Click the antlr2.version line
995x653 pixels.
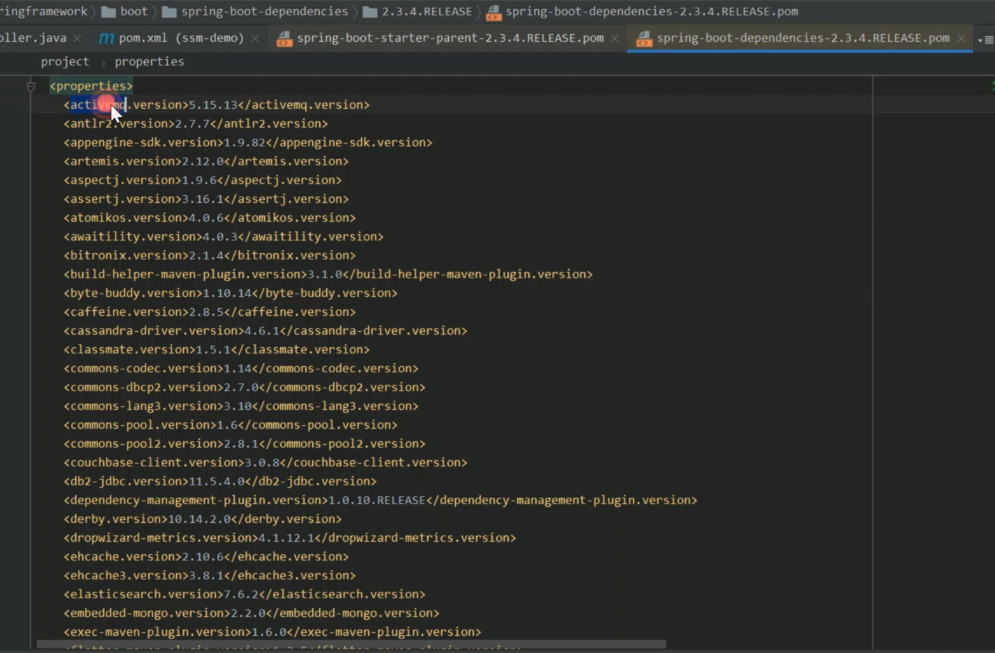pos(195,124)
